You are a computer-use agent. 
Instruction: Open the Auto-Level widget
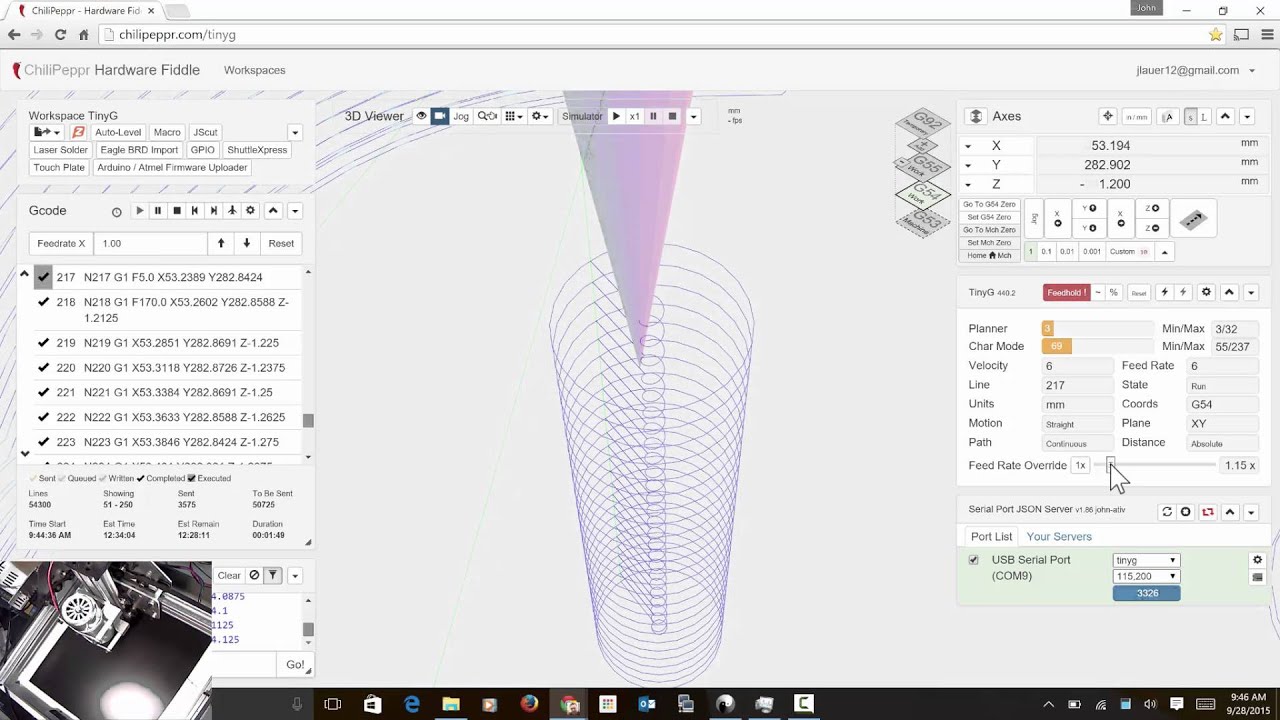(x=118, y=132)
